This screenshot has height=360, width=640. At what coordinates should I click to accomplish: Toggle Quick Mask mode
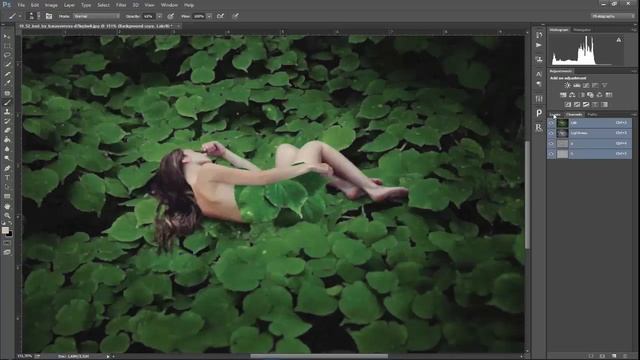(x=7, y=243)
